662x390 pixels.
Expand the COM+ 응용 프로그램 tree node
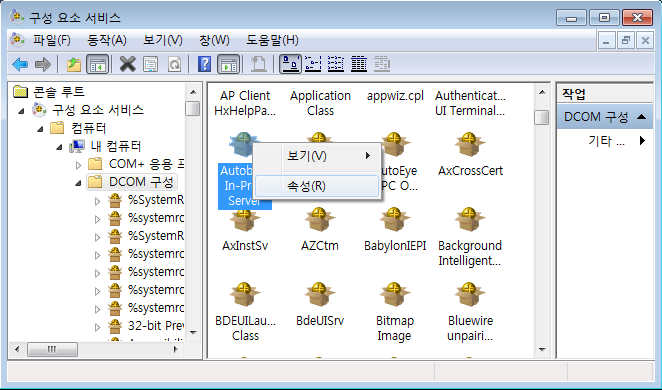pyautogui.click(x=79, y=164)
